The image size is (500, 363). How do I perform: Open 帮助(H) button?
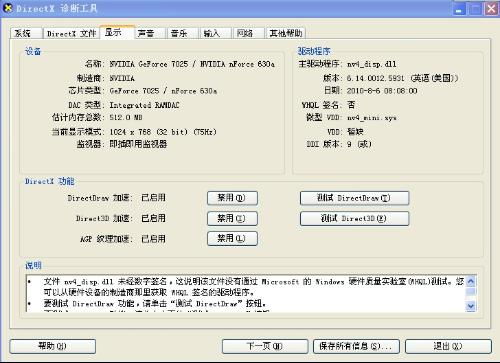point(53,346)
